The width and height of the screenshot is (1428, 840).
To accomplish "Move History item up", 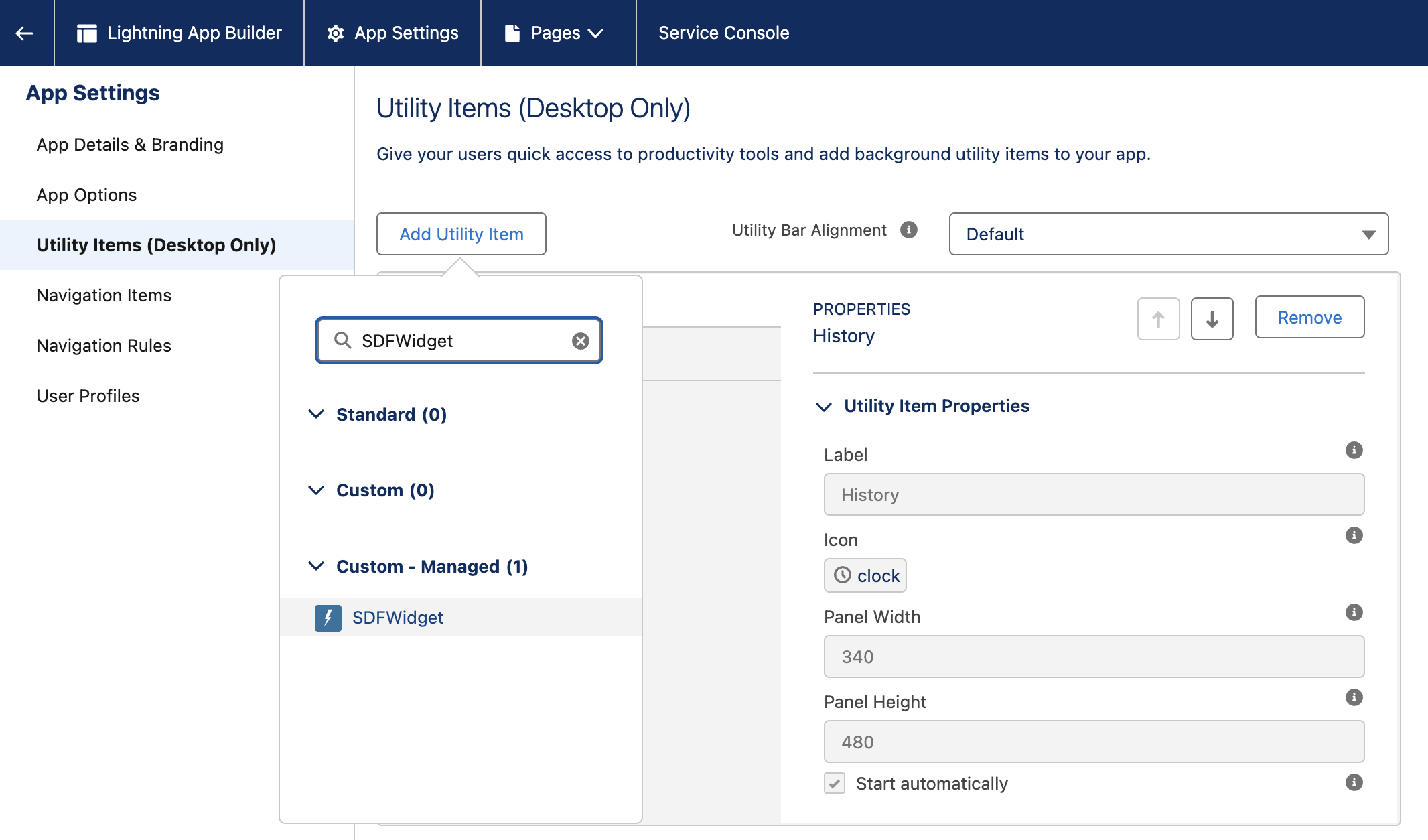I will click(x=1158, y=319).
